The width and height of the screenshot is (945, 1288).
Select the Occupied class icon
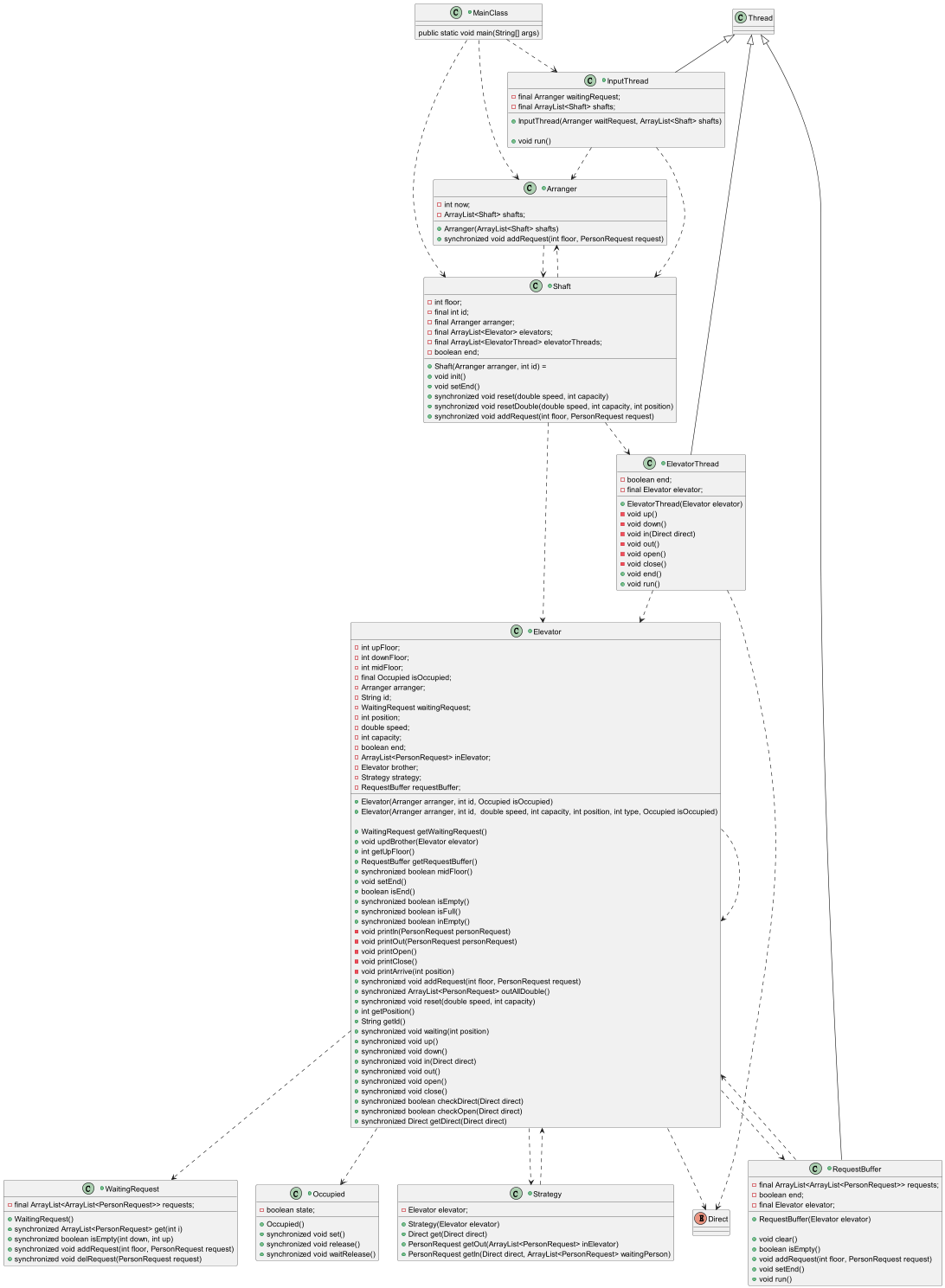click(x=296, y=1194)
